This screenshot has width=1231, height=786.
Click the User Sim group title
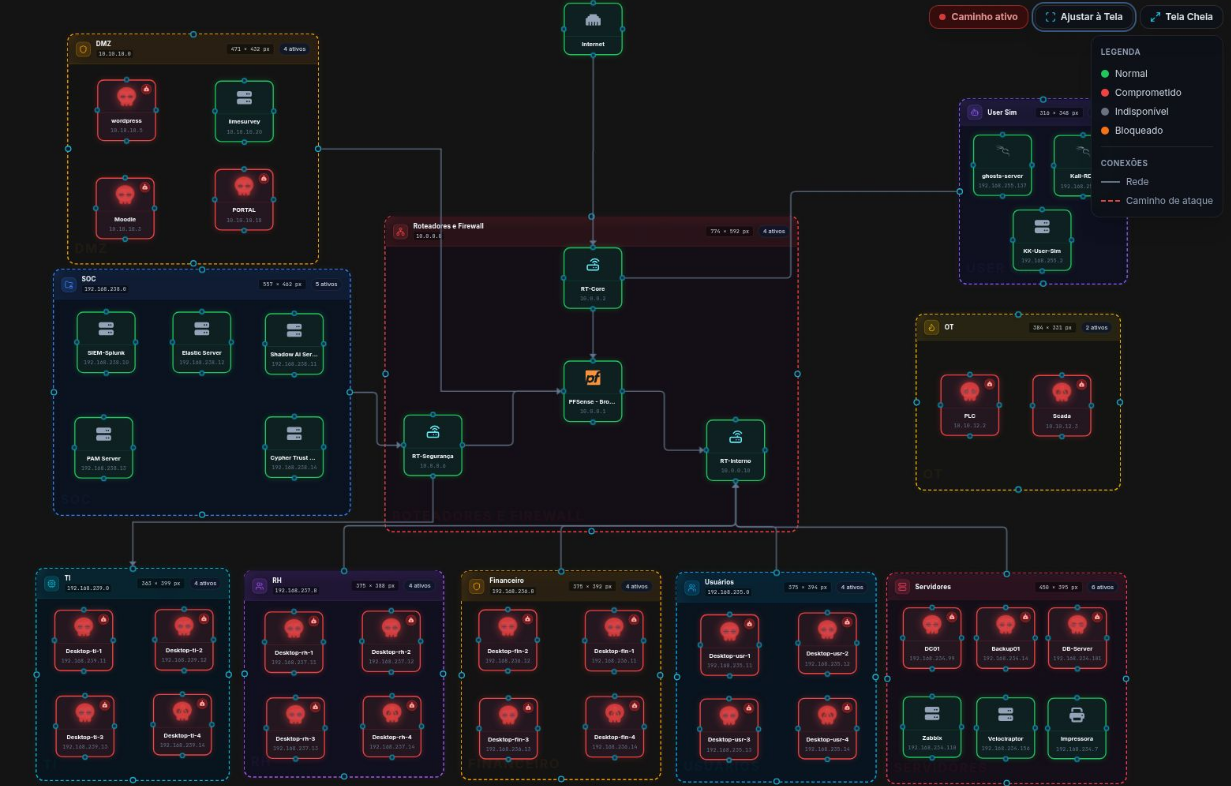coord(1002,112)
